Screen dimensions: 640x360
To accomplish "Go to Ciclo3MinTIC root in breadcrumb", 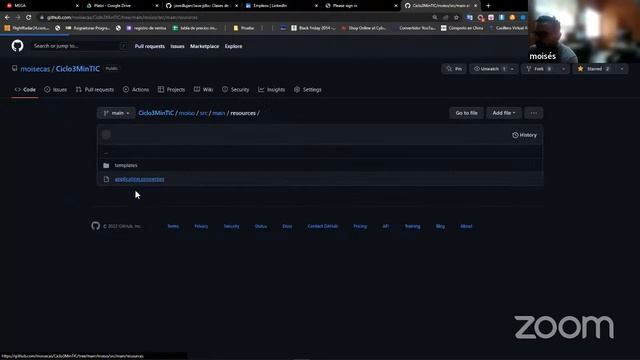I will pos(156,113).
